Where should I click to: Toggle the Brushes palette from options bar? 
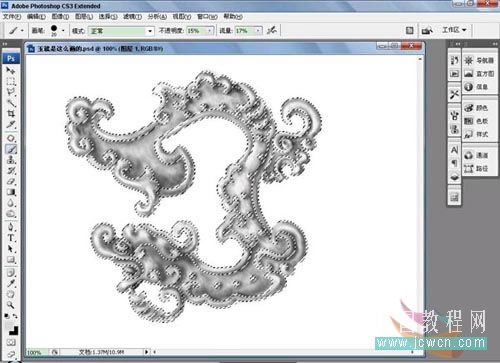pyautogui.click(x=410, y=31)
